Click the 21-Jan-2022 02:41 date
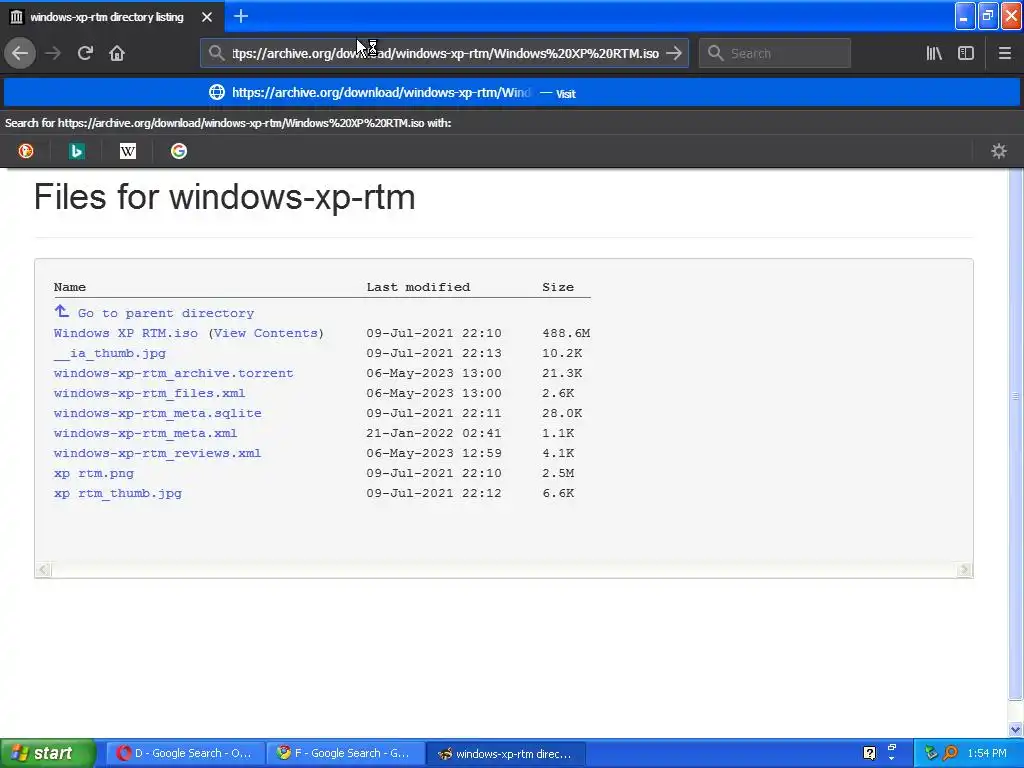The image size is (1024, 768). [434, 433]
